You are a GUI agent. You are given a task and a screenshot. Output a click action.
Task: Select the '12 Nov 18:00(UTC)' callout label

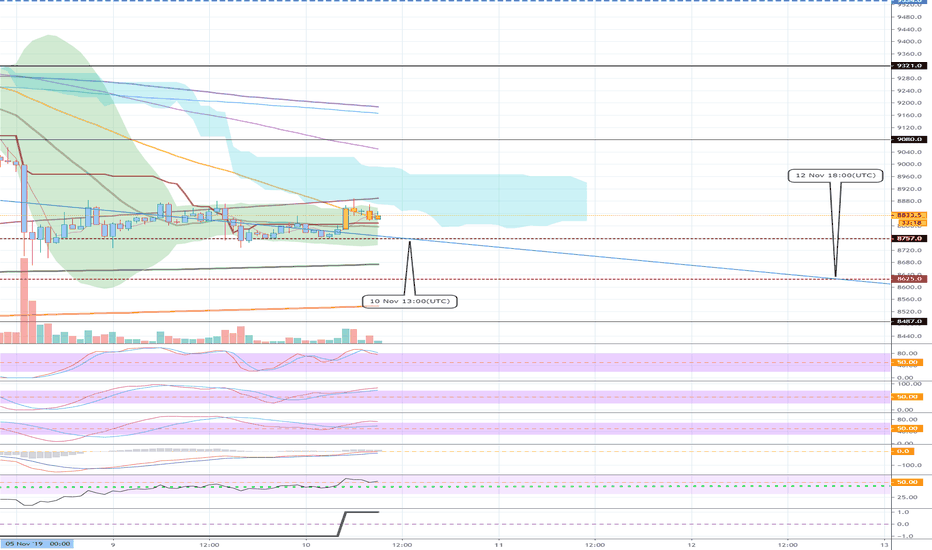pos(835,175)
